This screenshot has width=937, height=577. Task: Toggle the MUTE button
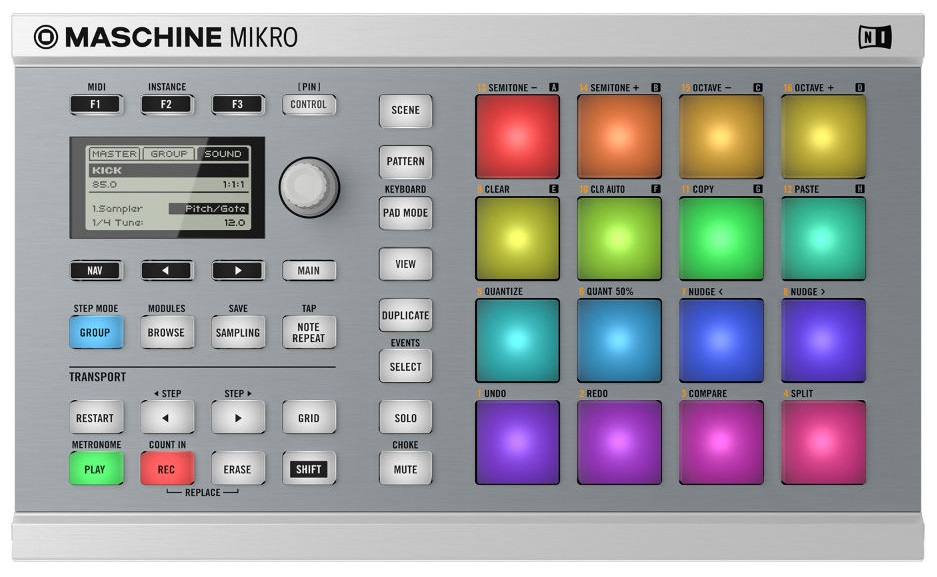coord(405,469)
